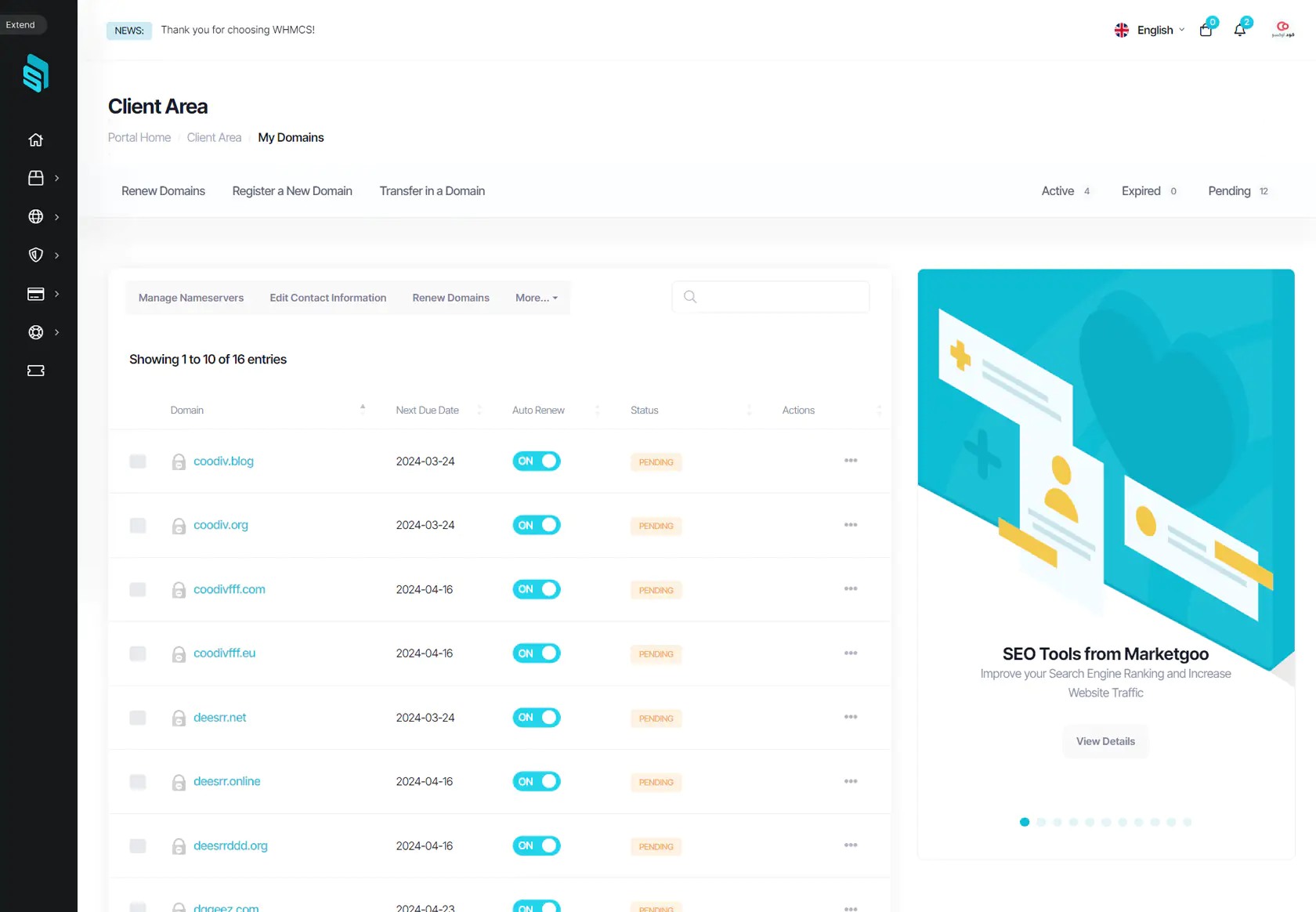Viewport: 1316px width, 912px height.
Task: Expand the support sidebar submenu chevron
Action: [56, 332]
